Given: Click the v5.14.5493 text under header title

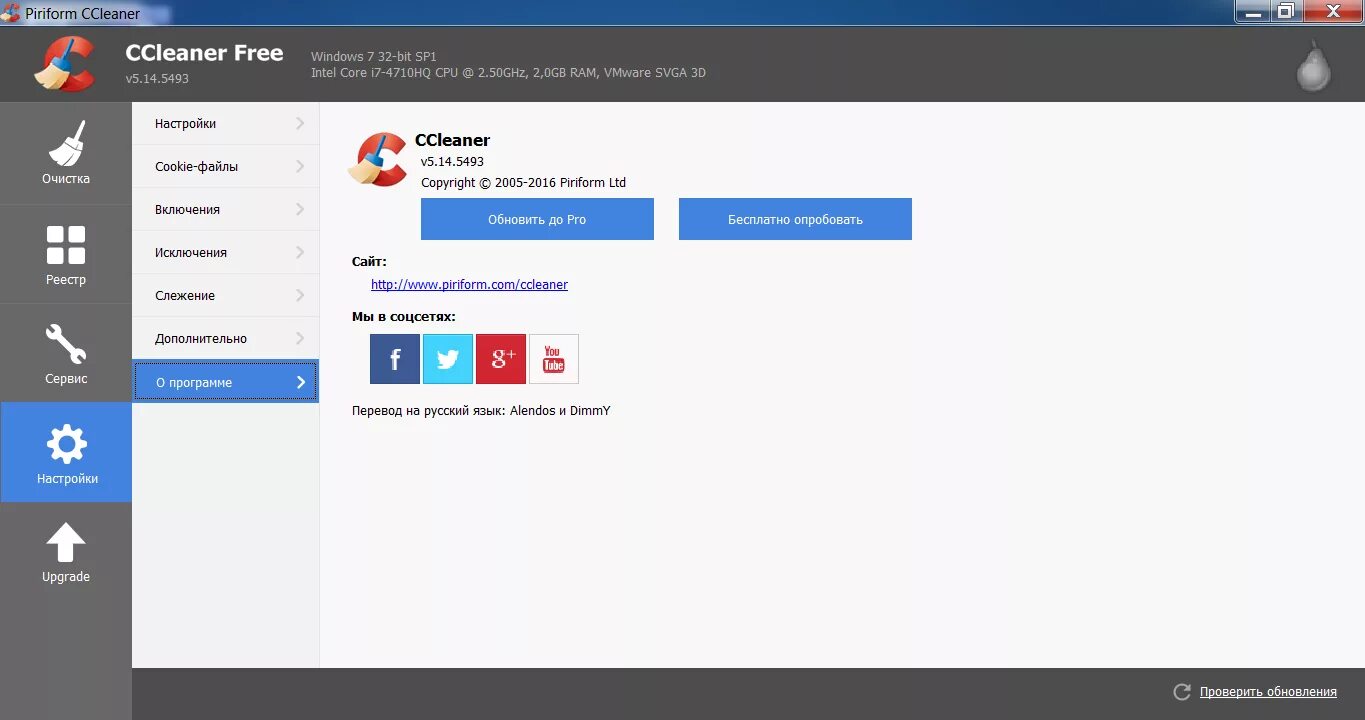Looking at the screenshot, I should point(157,78).
